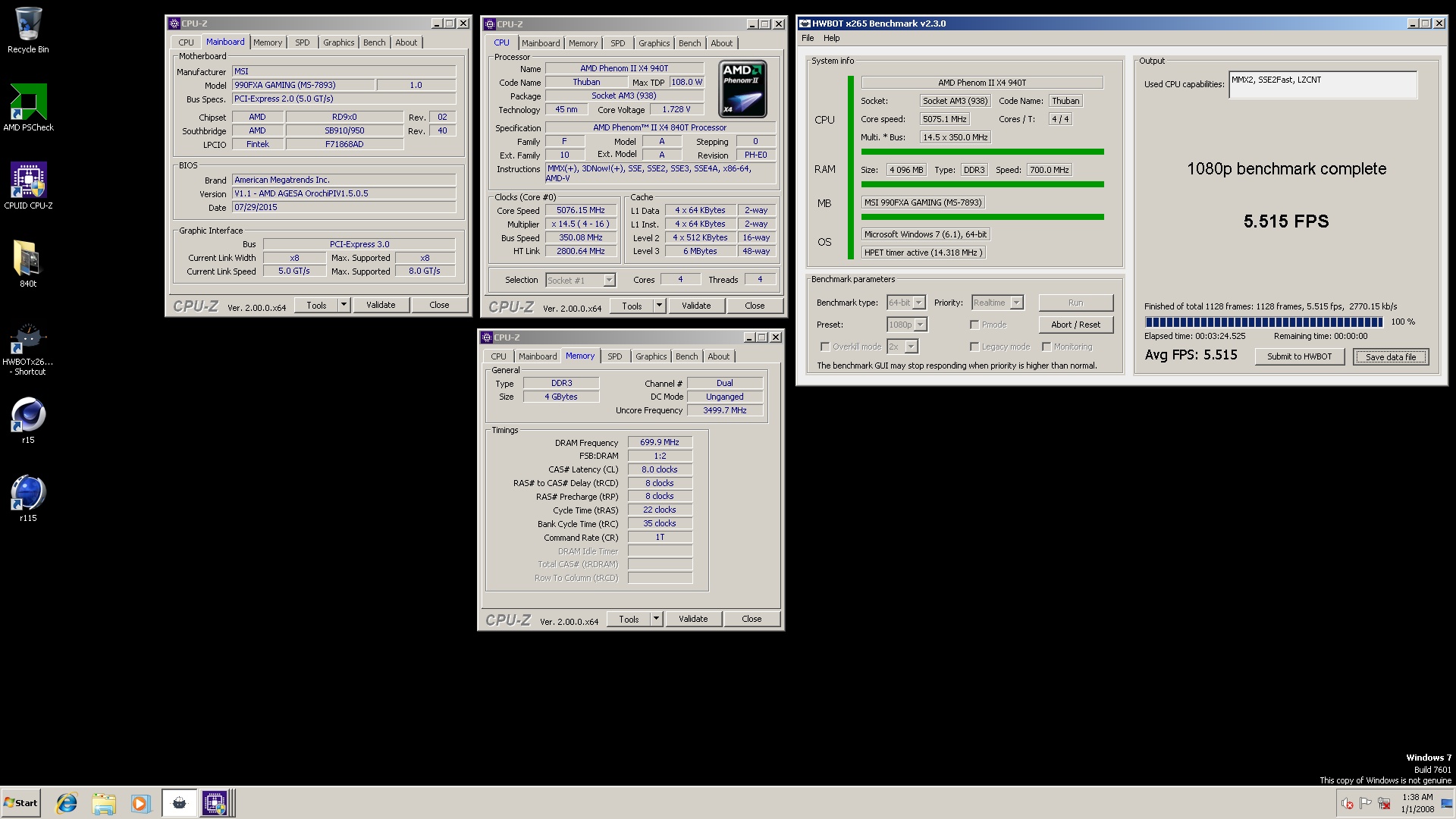Open the Help menu in HWBOT x265
1456x819 pixels.
pyautogui.click(x=832, y=38)
